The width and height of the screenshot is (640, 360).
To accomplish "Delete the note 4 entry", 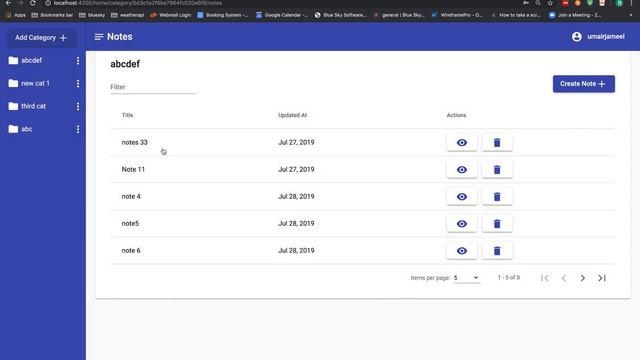I will coord(497,197).
